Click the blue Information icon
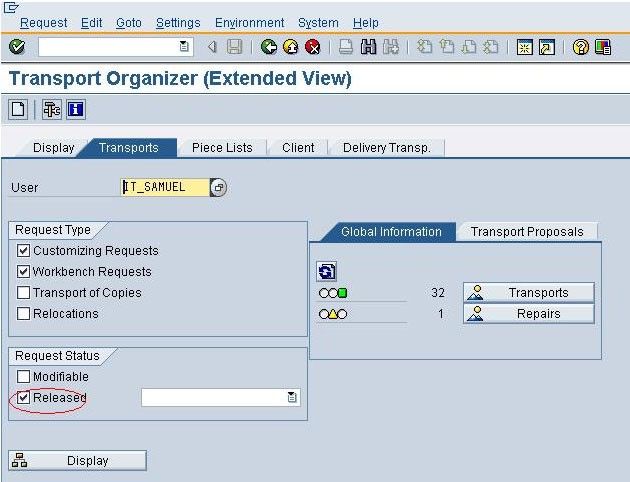The height and width of the screenshot is (482, 630). pos(76,109)
